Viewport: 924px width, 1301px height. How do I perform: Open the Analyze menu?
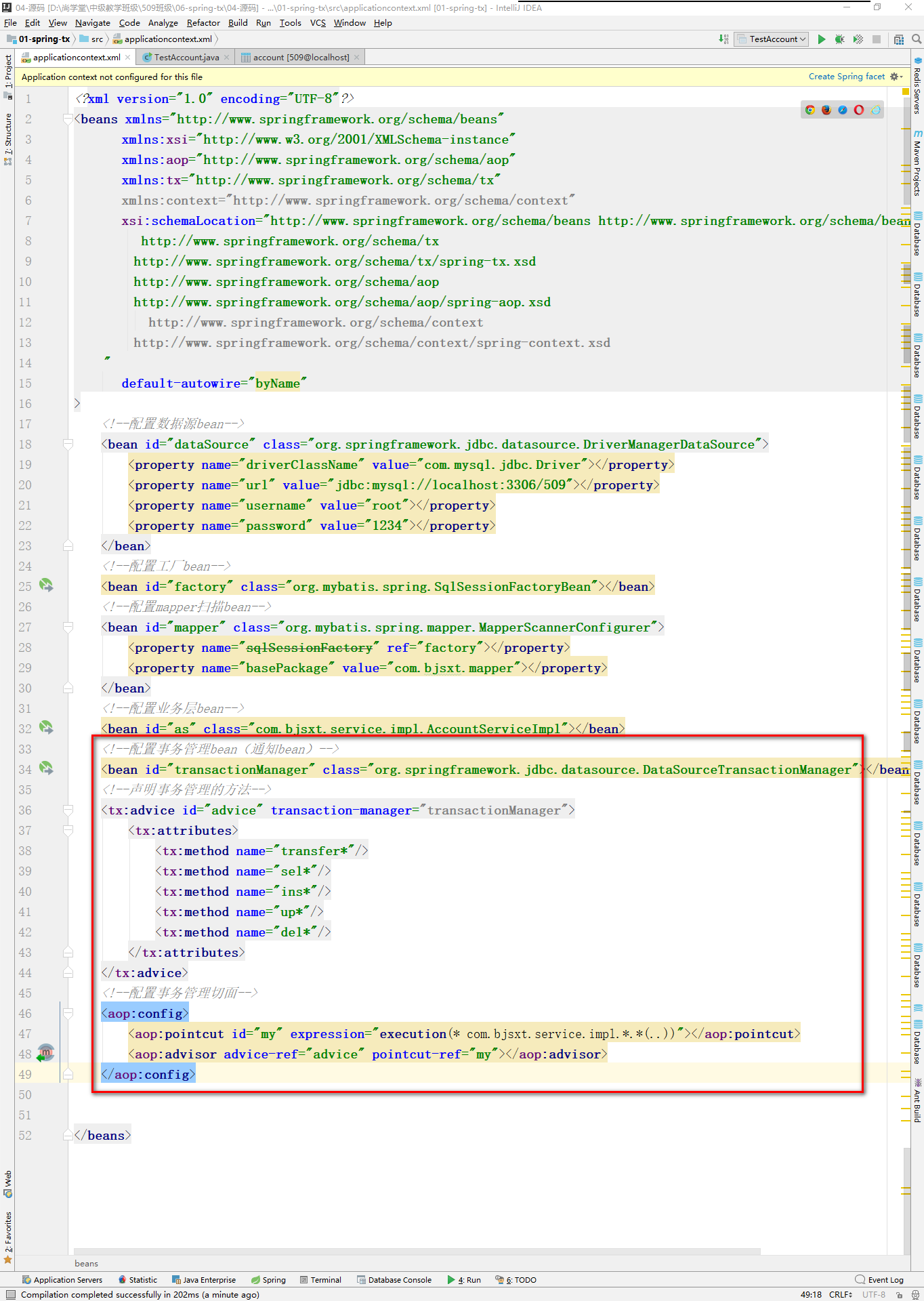(163, 23)
